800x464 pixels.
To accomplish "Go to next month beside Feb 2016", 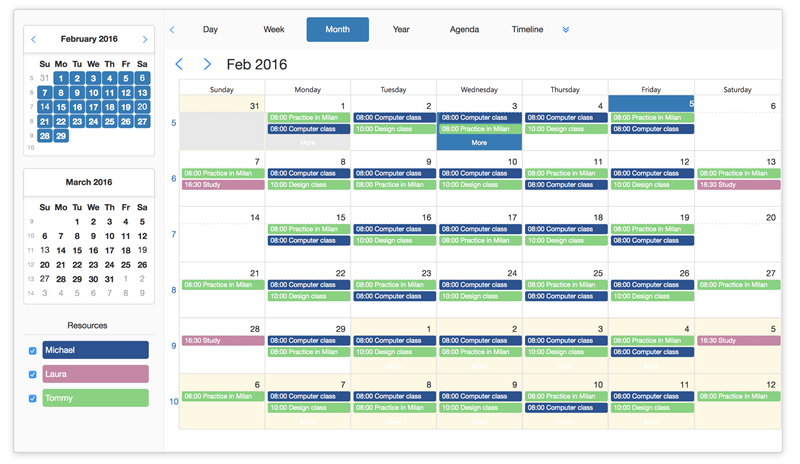I will [x=207, y=64].
